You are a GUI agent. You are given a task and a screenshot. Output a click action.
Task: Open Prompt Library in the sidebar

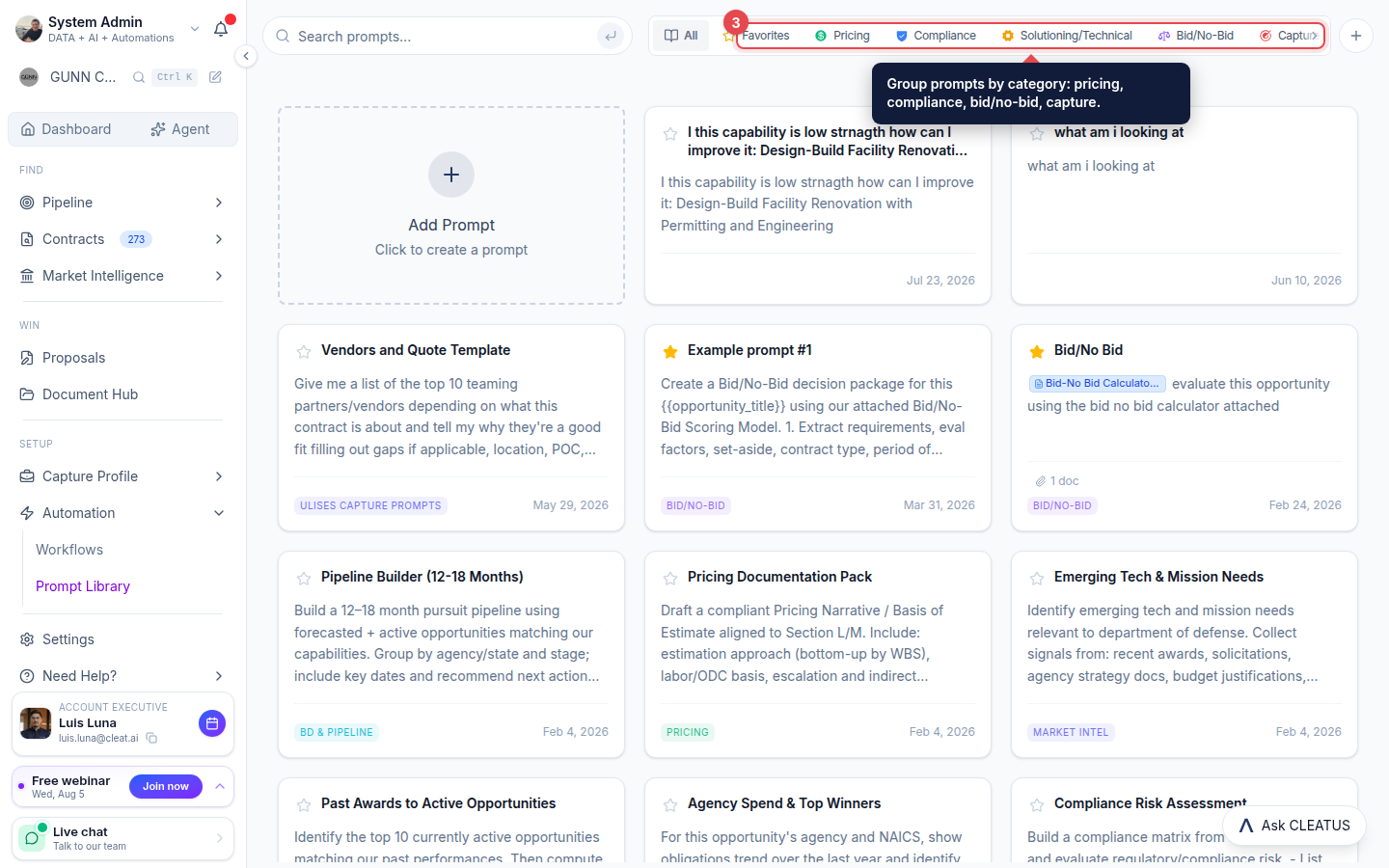(x=83, y=586)
